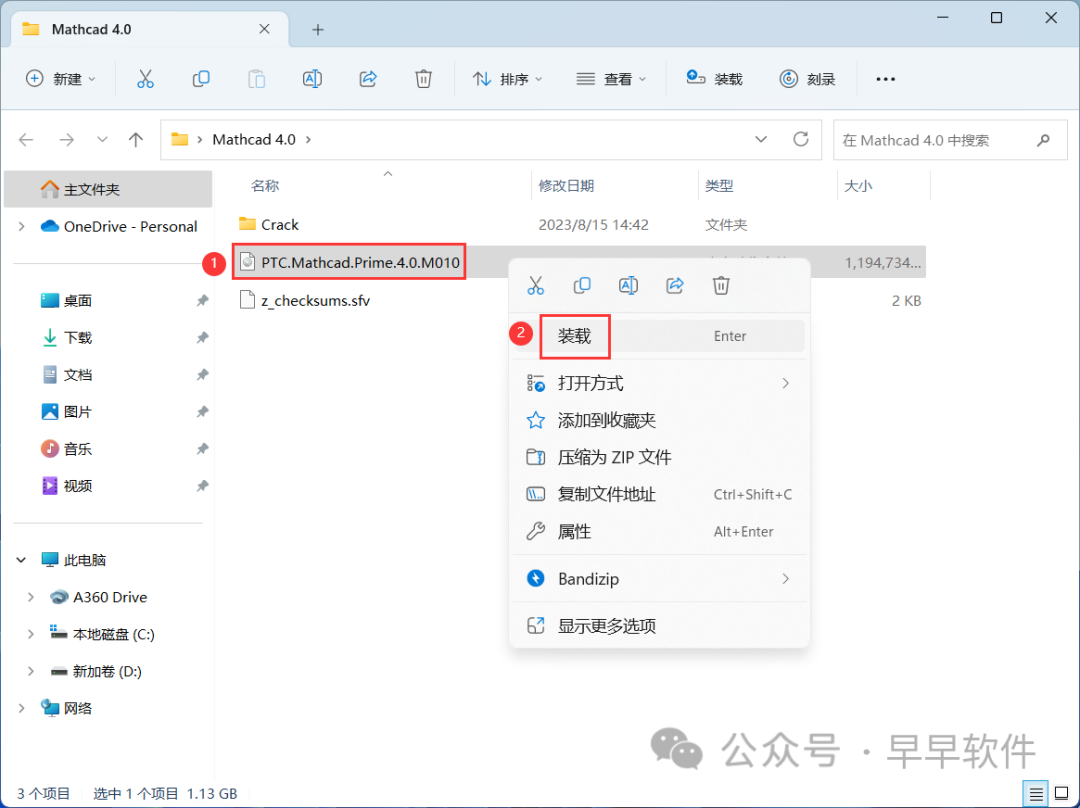The width and height of the screenshot is (1080, 808).
Task: Go up one folder level
Action: pos(136,140)
